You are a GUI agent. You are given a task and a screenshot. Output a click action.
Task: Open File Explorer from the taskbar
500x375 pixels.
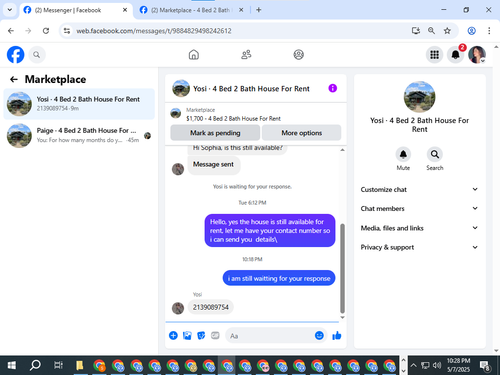79,365
